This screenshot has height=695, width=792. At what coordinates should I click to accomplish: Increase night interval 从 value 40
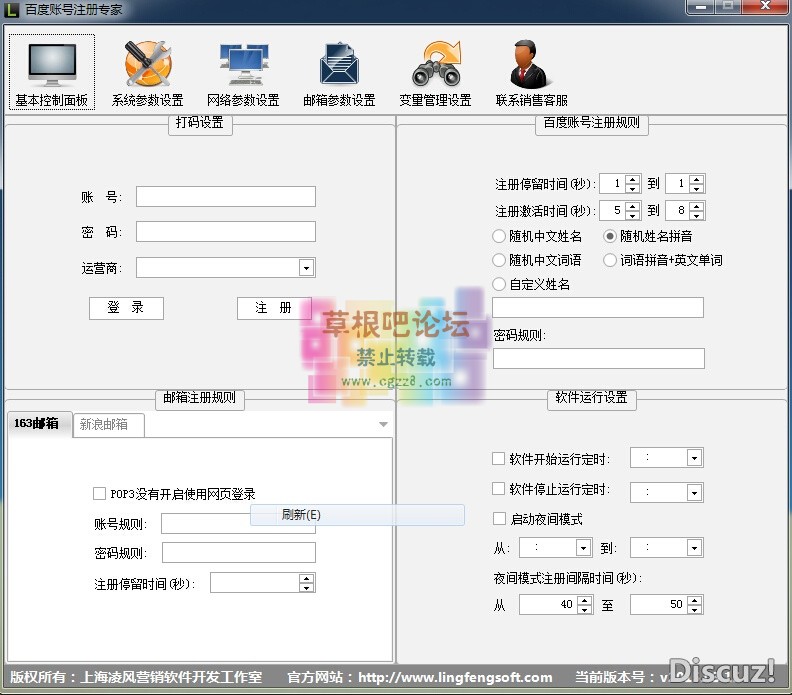tap(584, 600)
